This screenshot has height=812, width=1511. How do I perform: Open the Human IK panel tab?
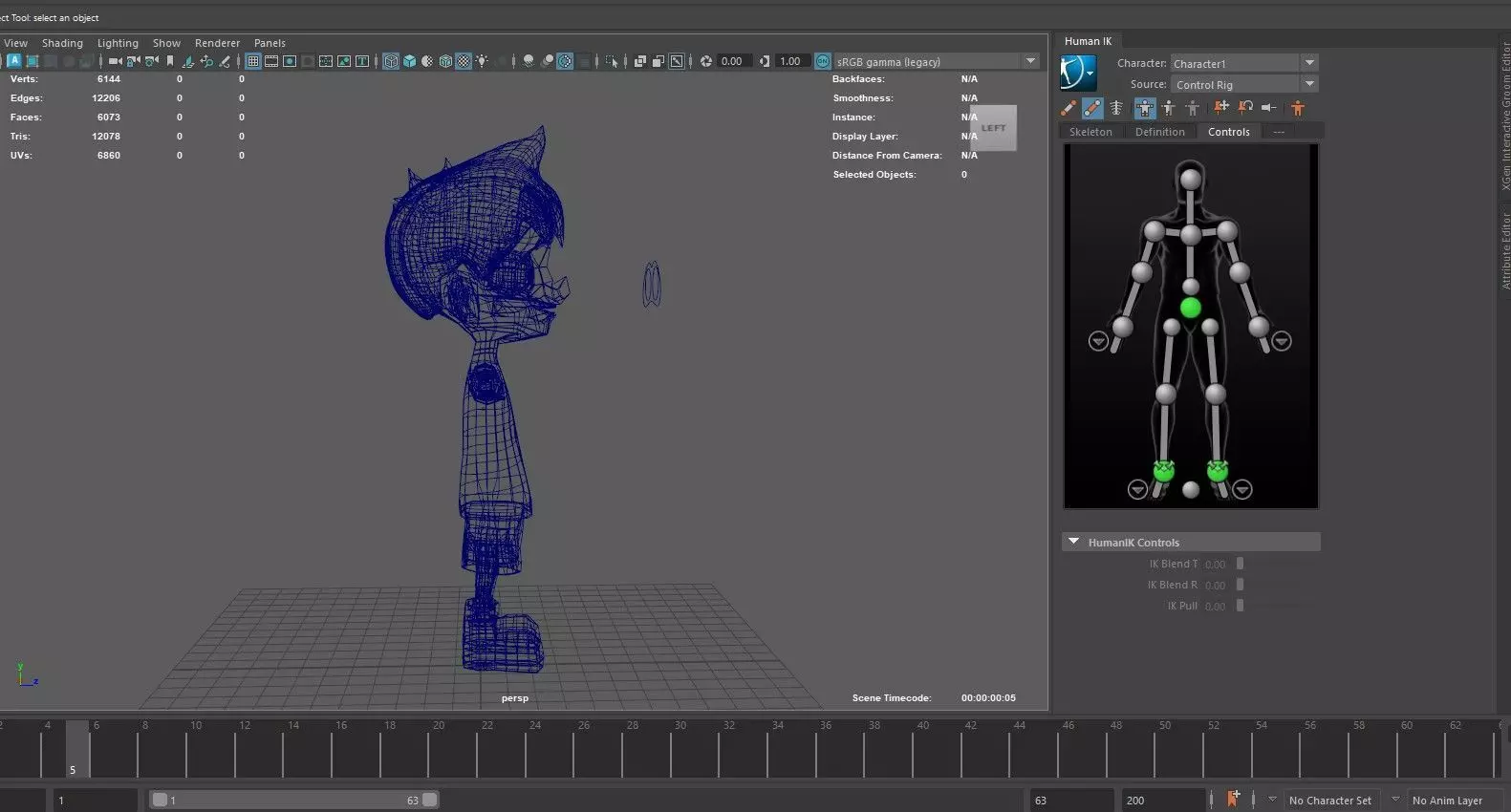[x=1088, y=41]
